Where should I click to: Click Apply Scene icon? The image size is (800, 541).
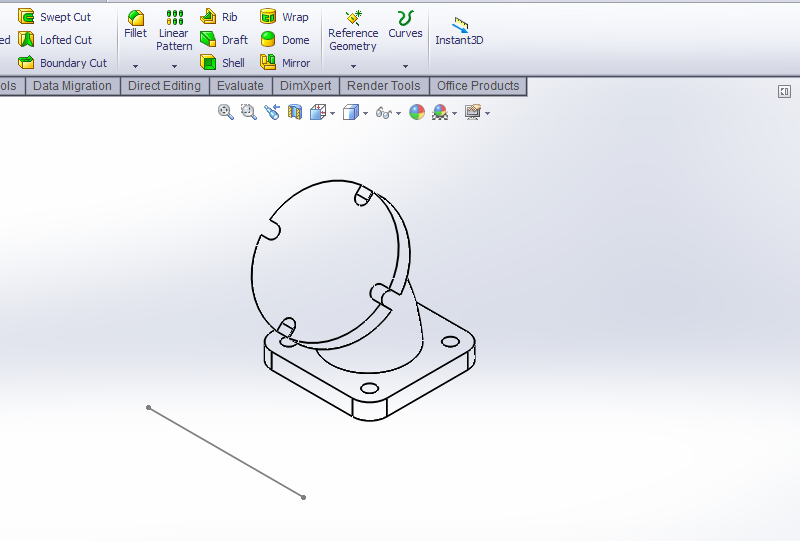440,112
